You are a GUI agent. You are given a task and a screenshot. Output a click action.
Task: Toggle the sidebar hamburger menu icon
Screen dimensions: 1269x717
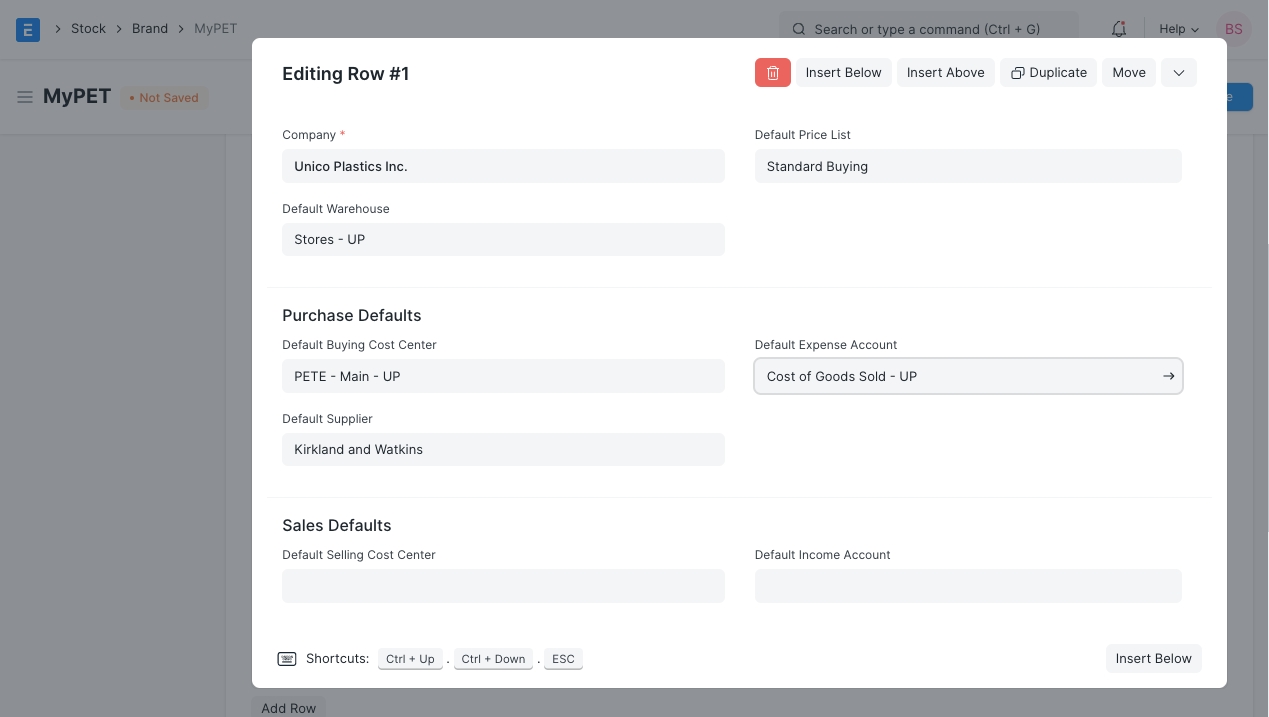pos(25,98)
